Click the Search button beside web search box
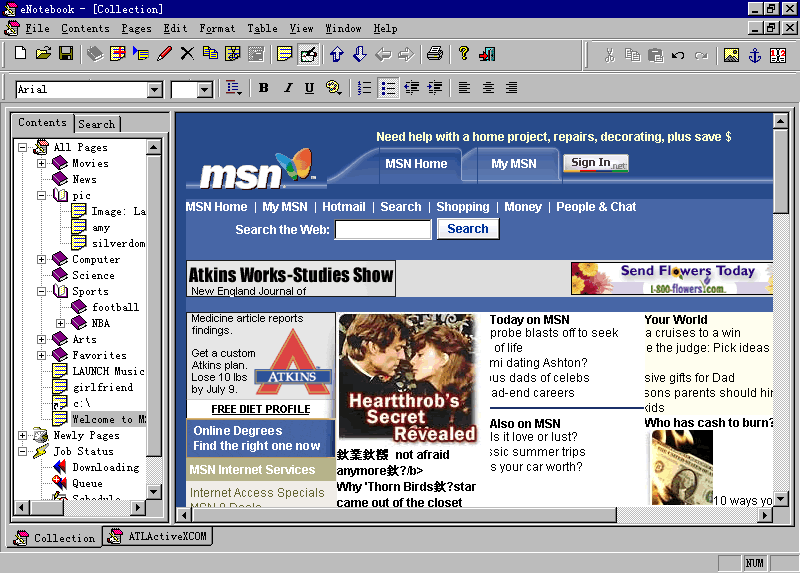The height and width of the screenshot is (573, 800). [468, 229]
